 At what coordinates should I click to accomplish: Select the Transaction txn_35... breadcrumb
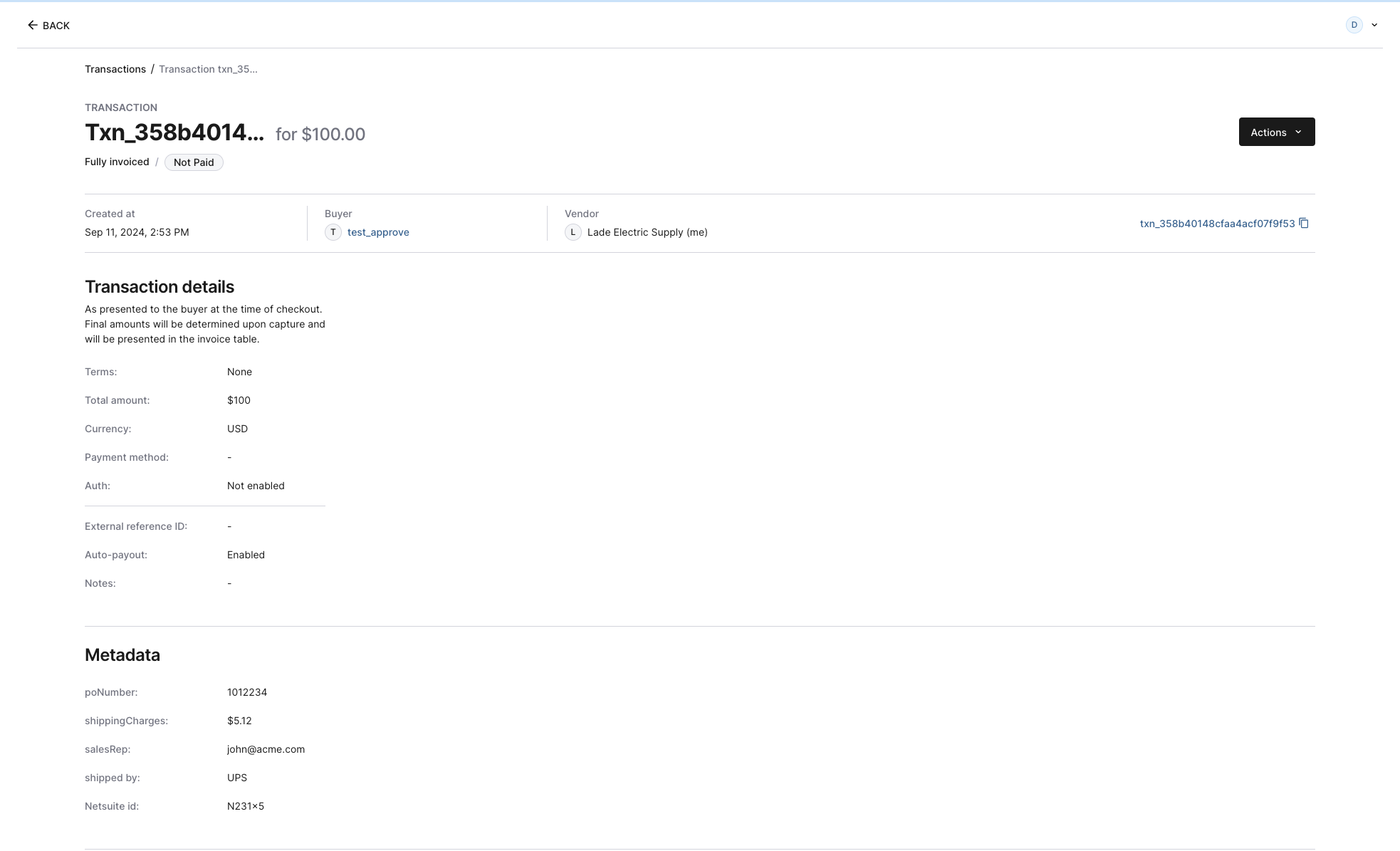tap(208, 69)
